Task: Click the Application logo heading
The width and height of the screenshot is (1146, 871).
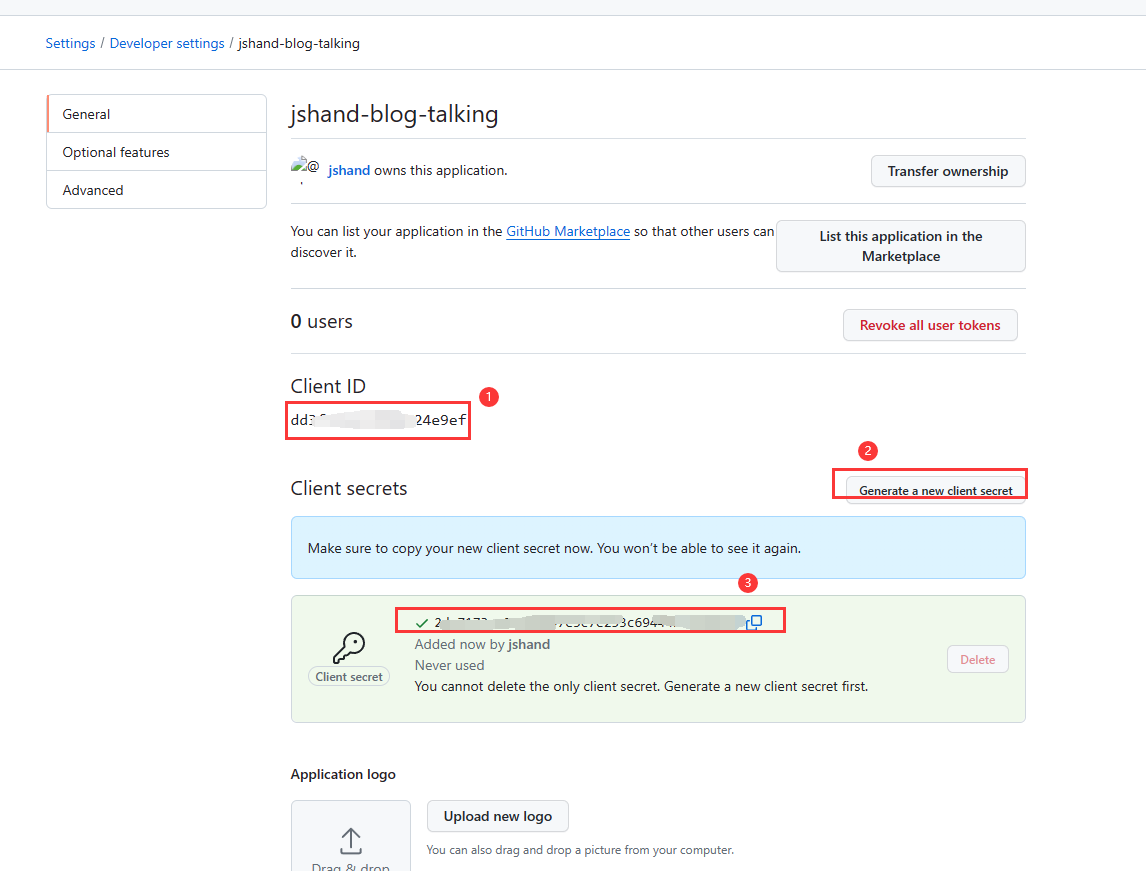Action: pyautogui.click(x=343, y=774)
